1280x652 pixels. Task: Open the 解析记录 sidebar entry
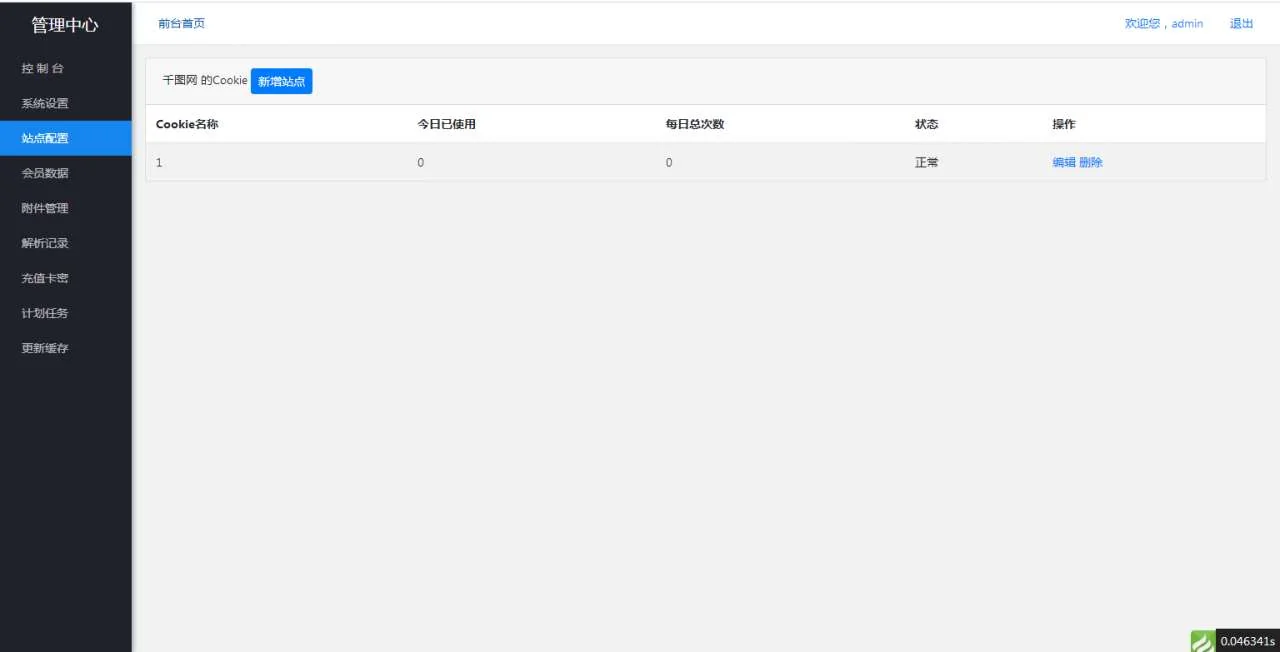click(x=45, y=244)
